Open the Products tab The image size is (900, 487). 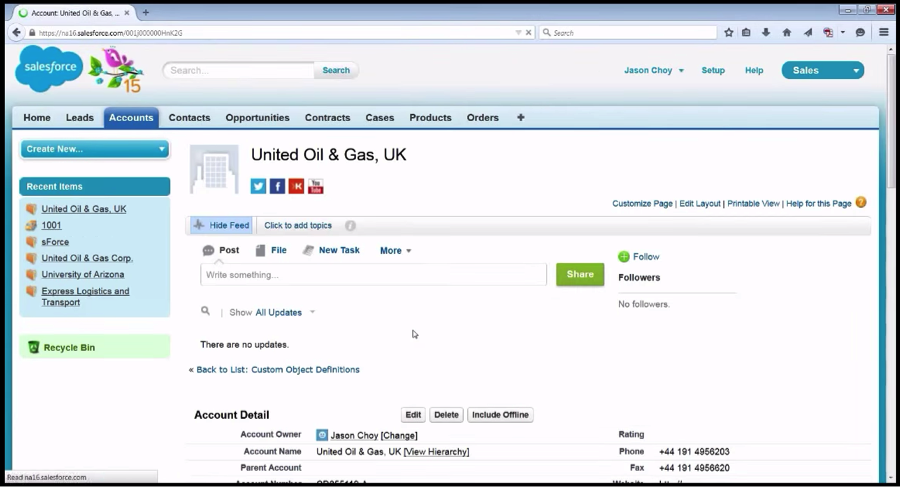coord(430,117)
